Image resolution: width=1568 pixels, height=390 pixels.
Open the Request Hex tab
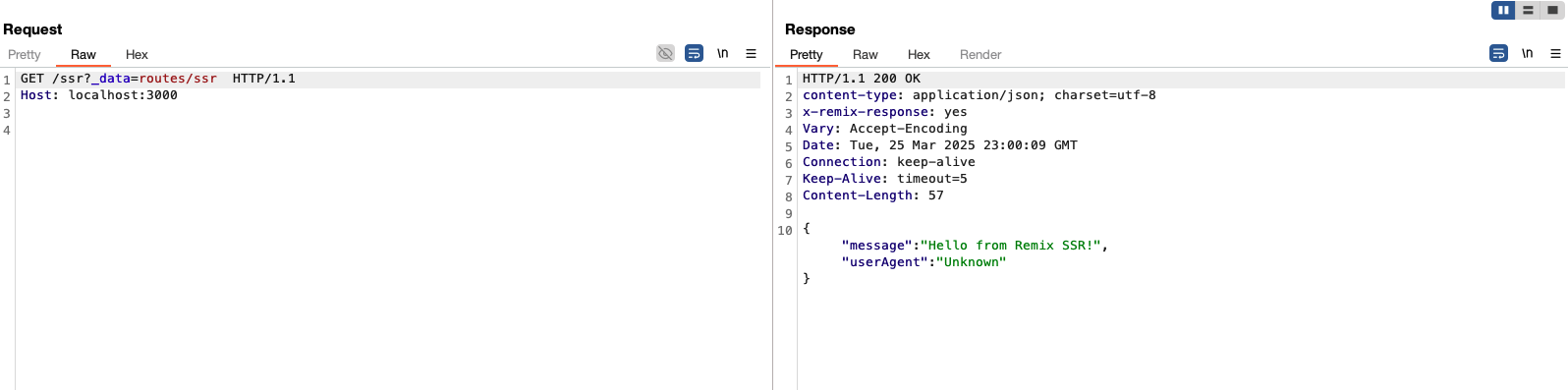(137, 55)
